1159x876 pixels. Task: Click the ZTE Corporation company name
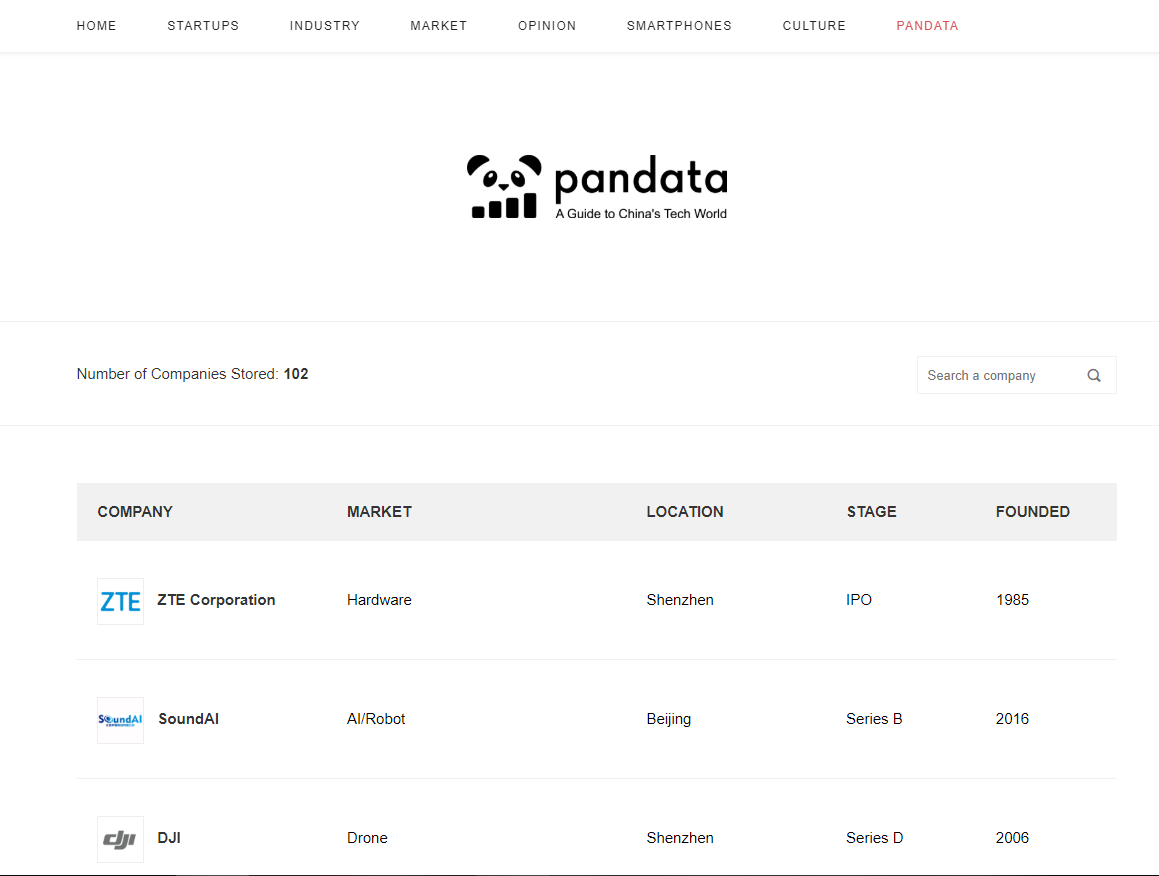pyautogui.click(x=216, y=600)
